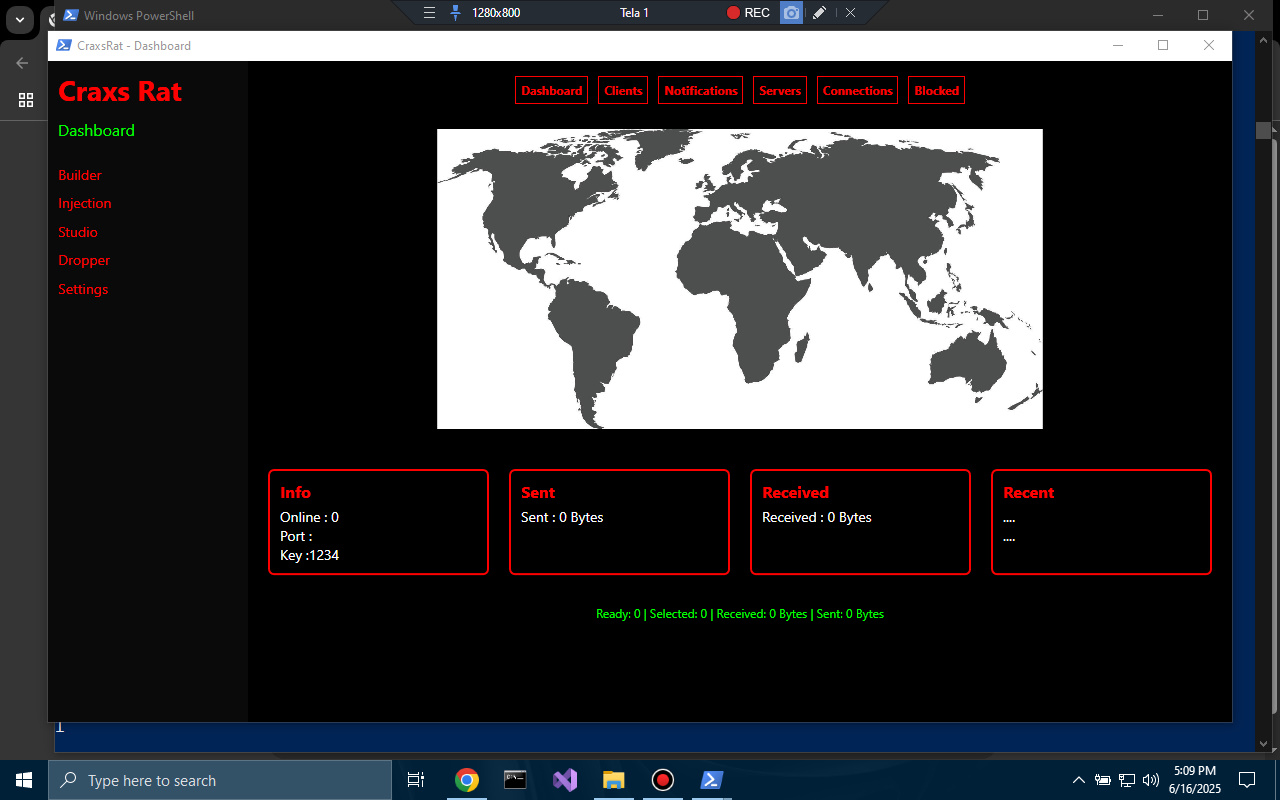Image resolution: width=1280 pixels, height=800 pixels.
Task: Take a screenshot with camera icon
Action: [x=791, y=13]
